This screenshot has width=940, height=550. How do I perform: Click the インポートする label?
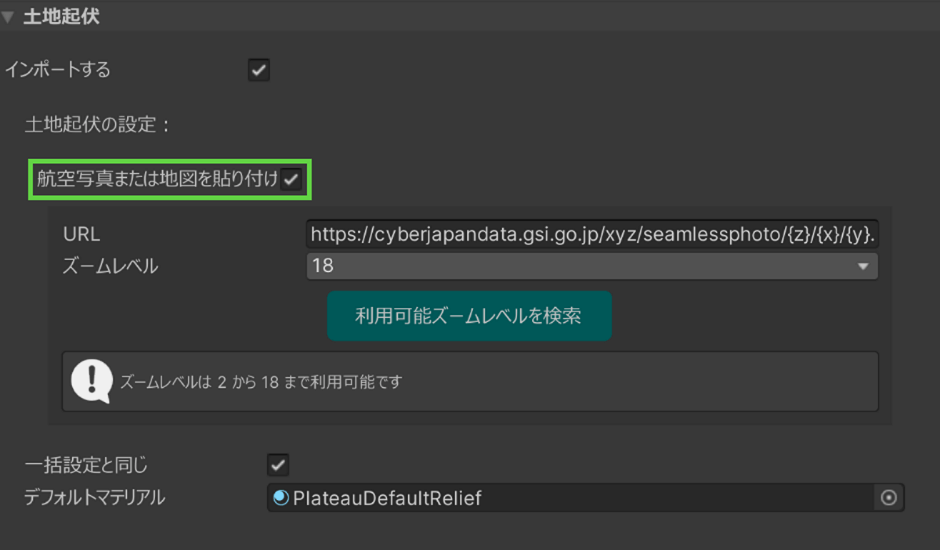tap(58, 70)
